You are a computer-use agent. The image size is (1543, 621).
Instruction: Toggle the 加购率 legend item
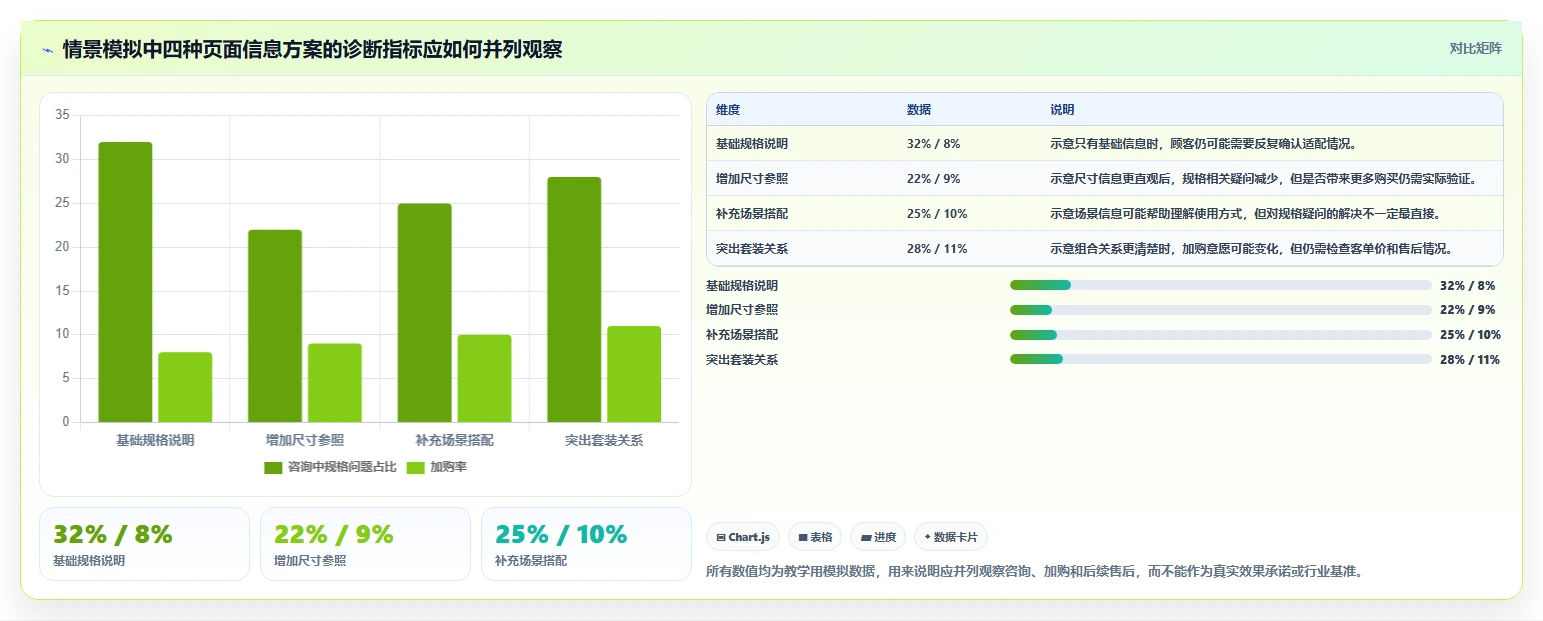[x=437, y=467]
